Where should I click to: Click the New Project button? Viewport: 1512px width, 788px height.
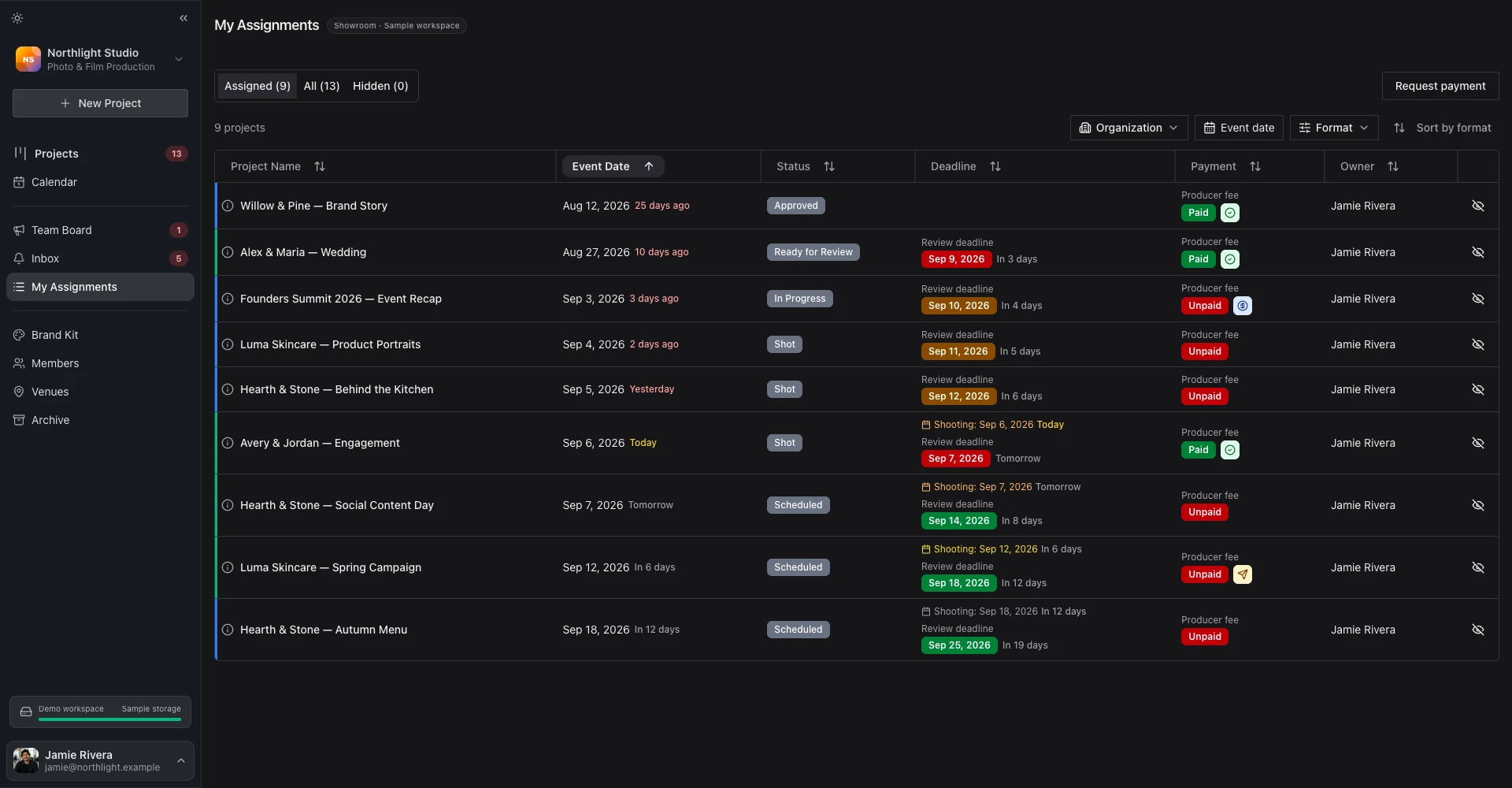pos(100,103)
